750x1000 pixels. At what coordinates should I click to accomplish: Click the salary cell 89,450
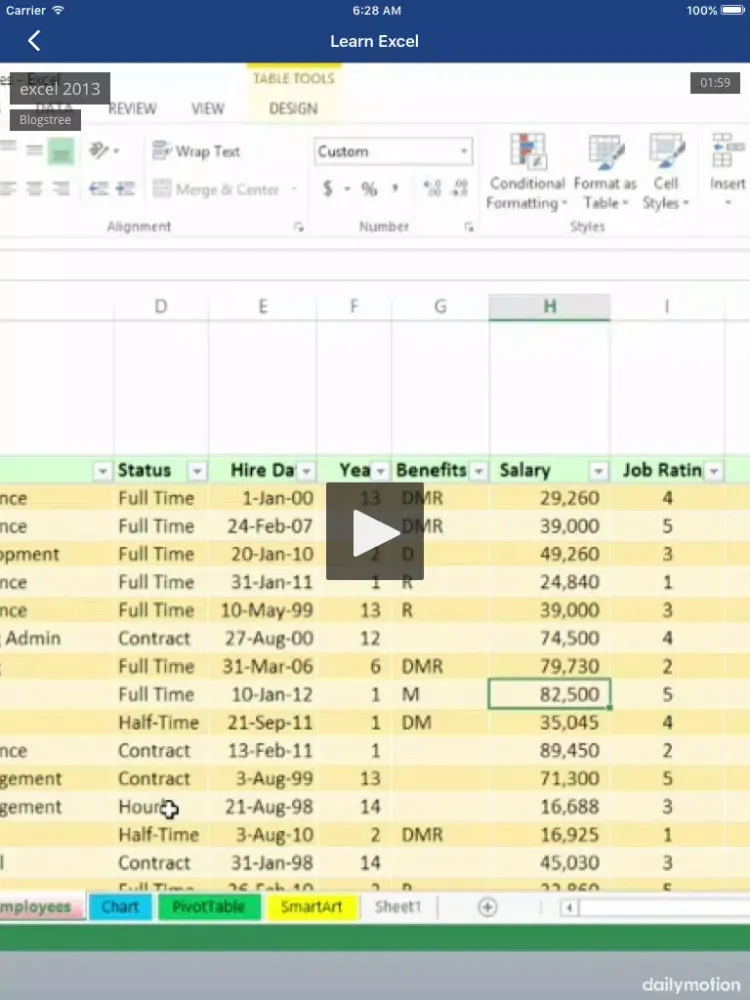550,750
